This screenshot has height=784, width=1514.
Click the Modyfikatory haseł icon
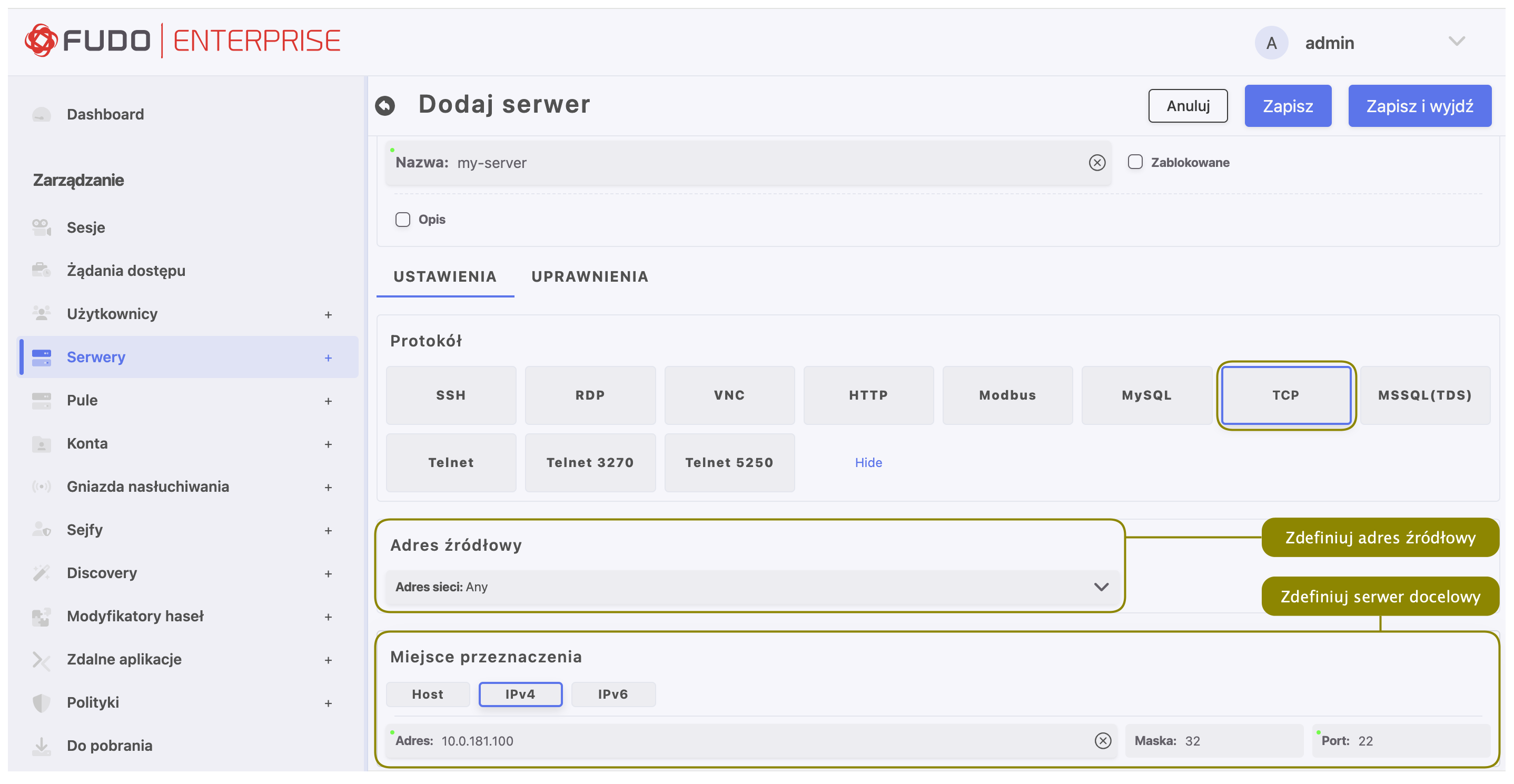pos(41,616)
